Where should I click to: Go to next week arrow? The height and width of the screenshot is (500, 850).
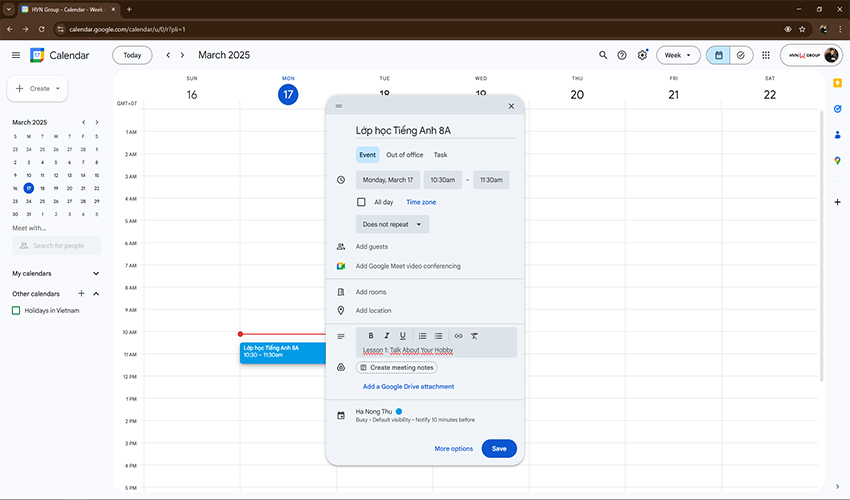182,55
